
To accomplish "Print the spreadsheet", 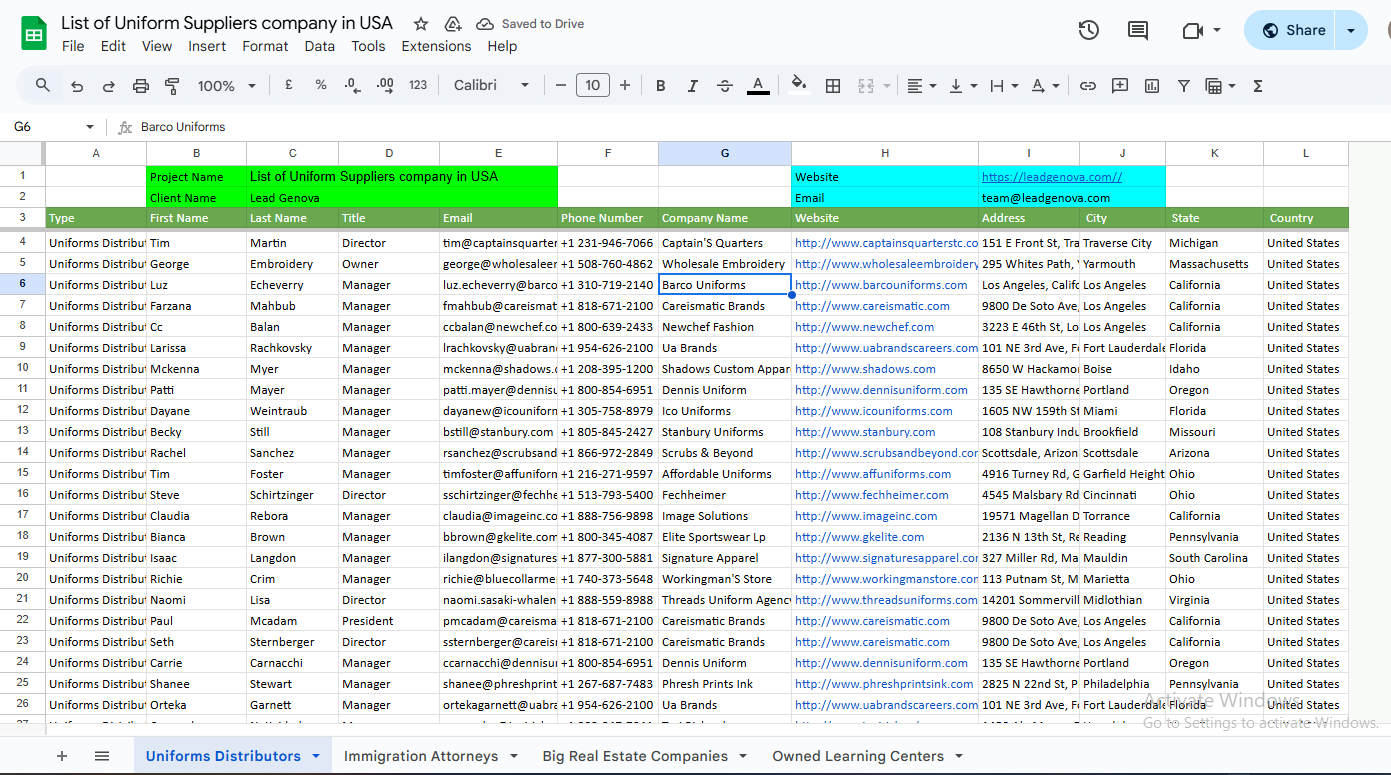I will coord(141,86).
